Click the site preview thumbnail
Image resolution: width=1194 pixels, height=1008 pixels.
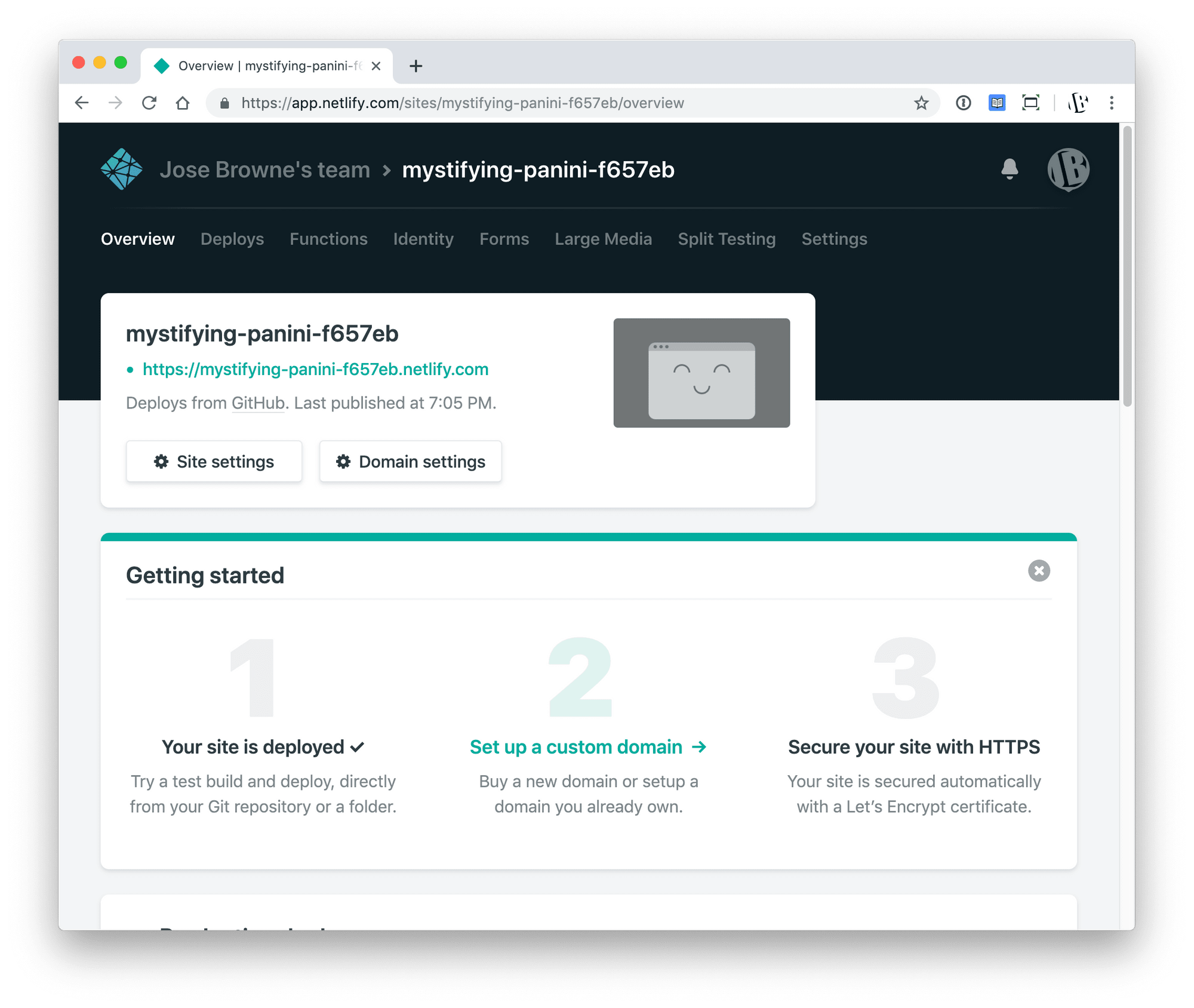pyautogui.click(x=701, y=373)
